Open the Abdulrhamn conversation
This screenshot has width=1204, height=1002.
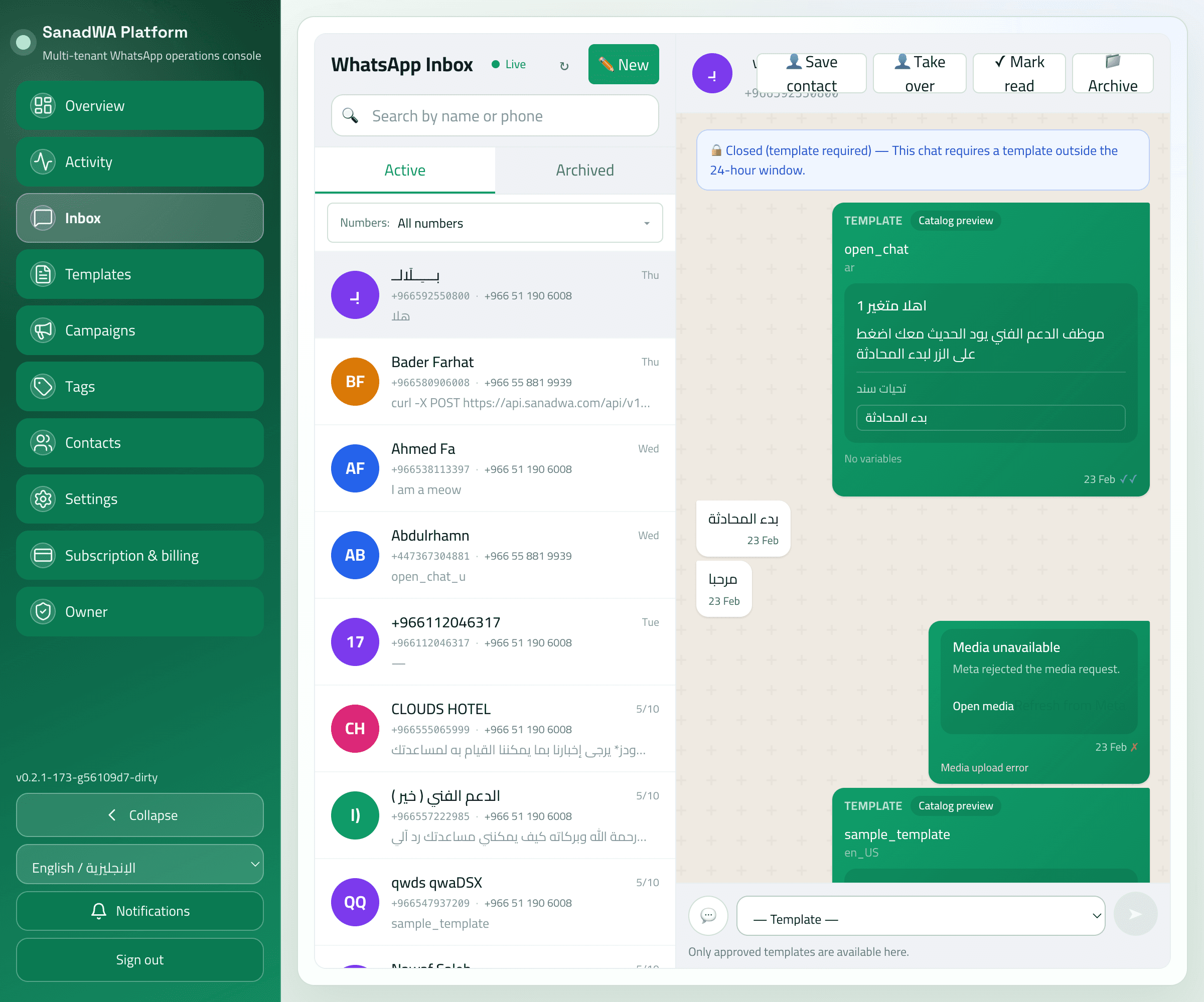pos(495,555)
